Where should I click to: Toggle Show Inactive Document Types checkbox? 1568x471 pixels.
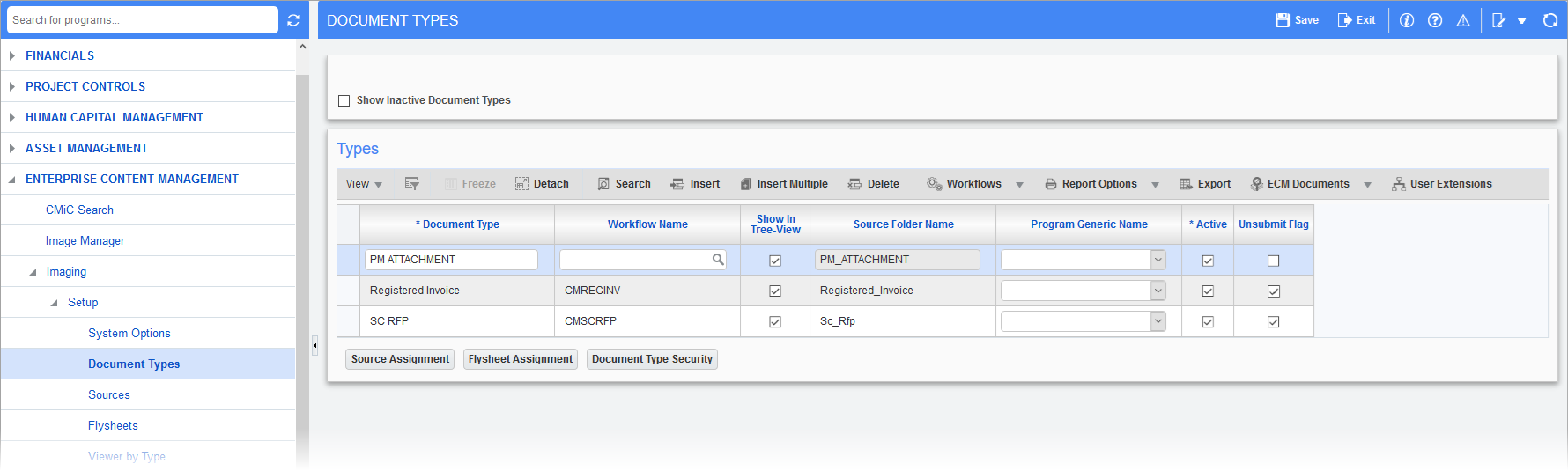pyautogui.click(x=344, y=101)
